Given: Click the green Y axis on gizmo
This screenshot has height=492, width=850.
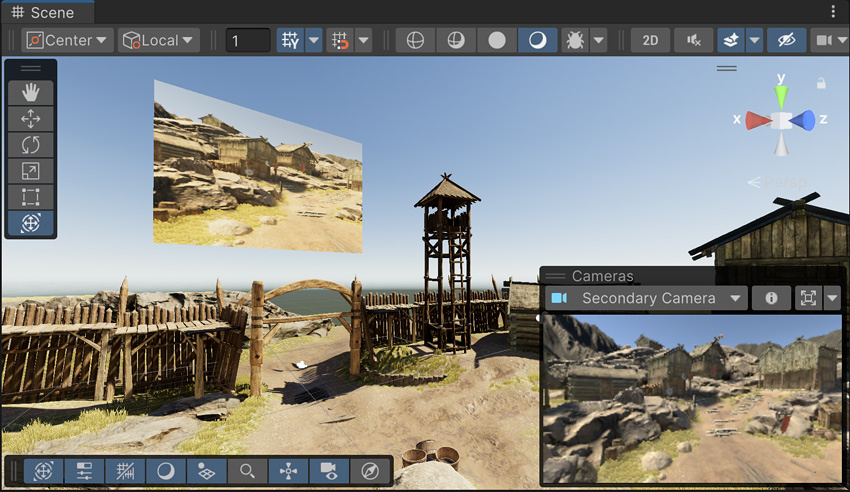Looking at the screenshot, I should (x=781, y=95).
